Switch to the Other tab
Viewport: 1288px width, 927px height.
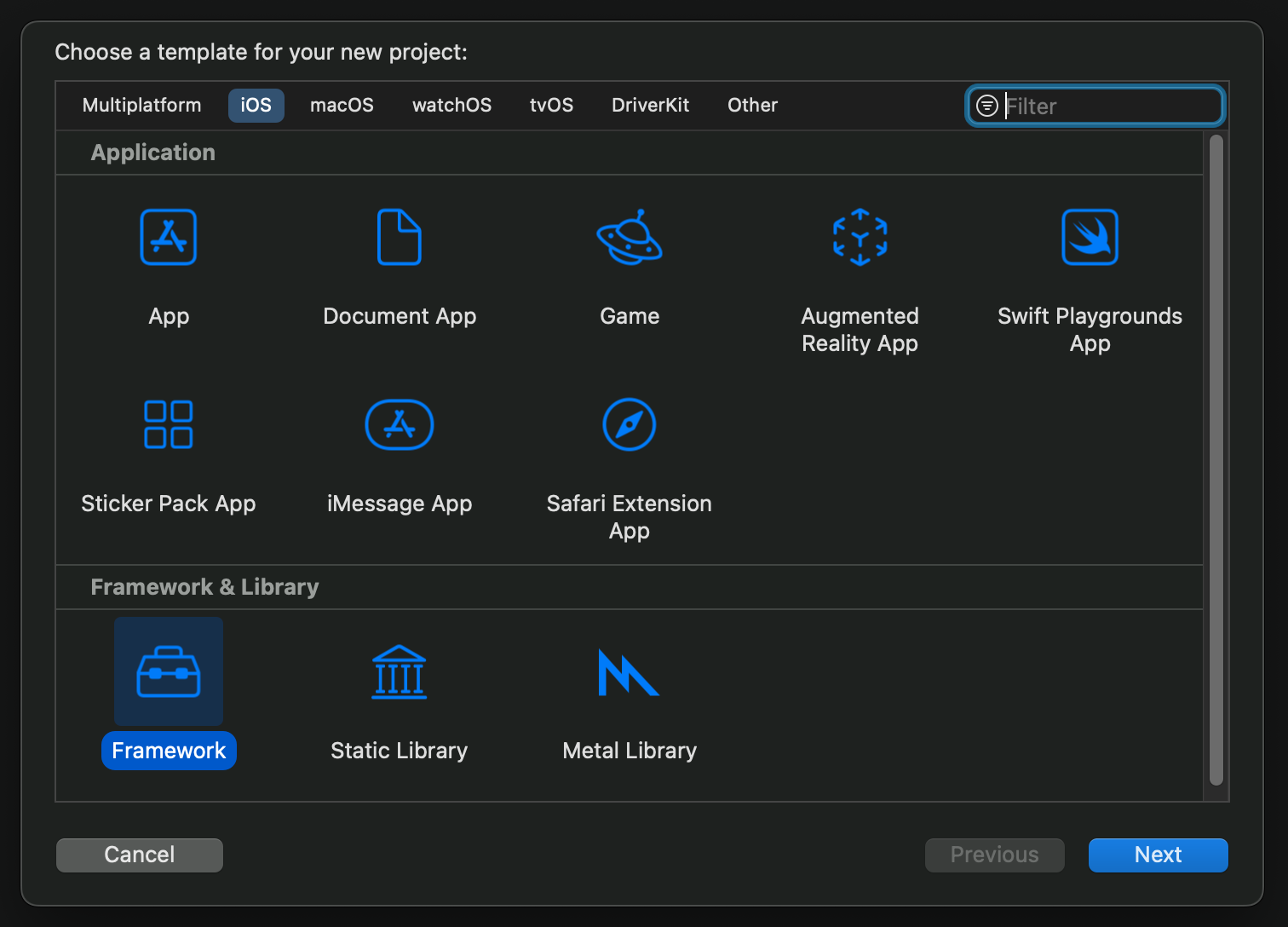[x=752, y=106]
